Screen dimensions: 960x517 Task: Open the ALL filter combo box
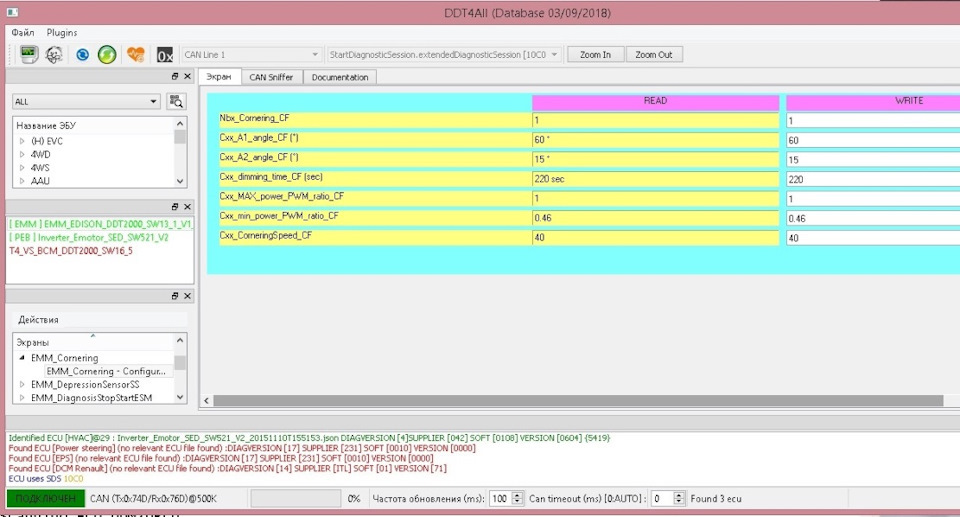(86, 101)
